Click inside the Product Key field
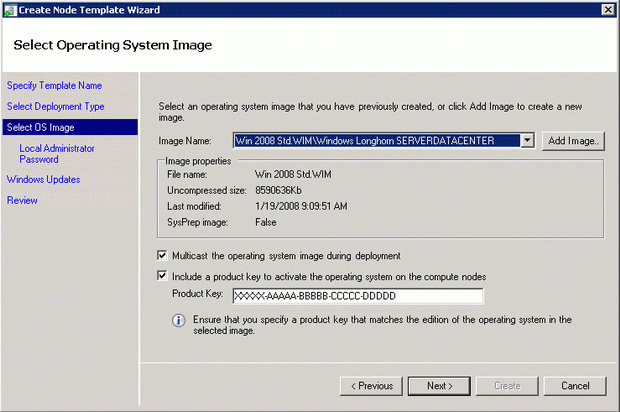The image size is (620, 412). (357, 296)
